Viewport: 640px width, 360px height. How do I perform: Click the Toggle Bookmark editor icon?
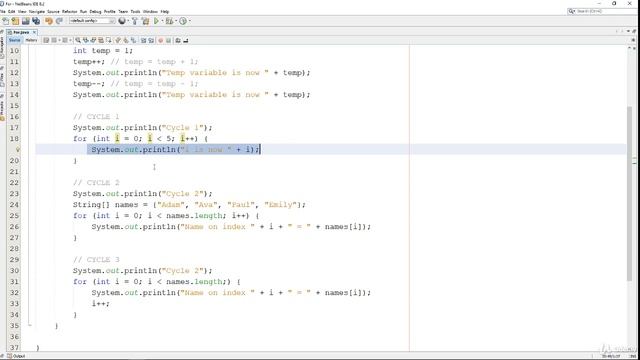point(133,40)
